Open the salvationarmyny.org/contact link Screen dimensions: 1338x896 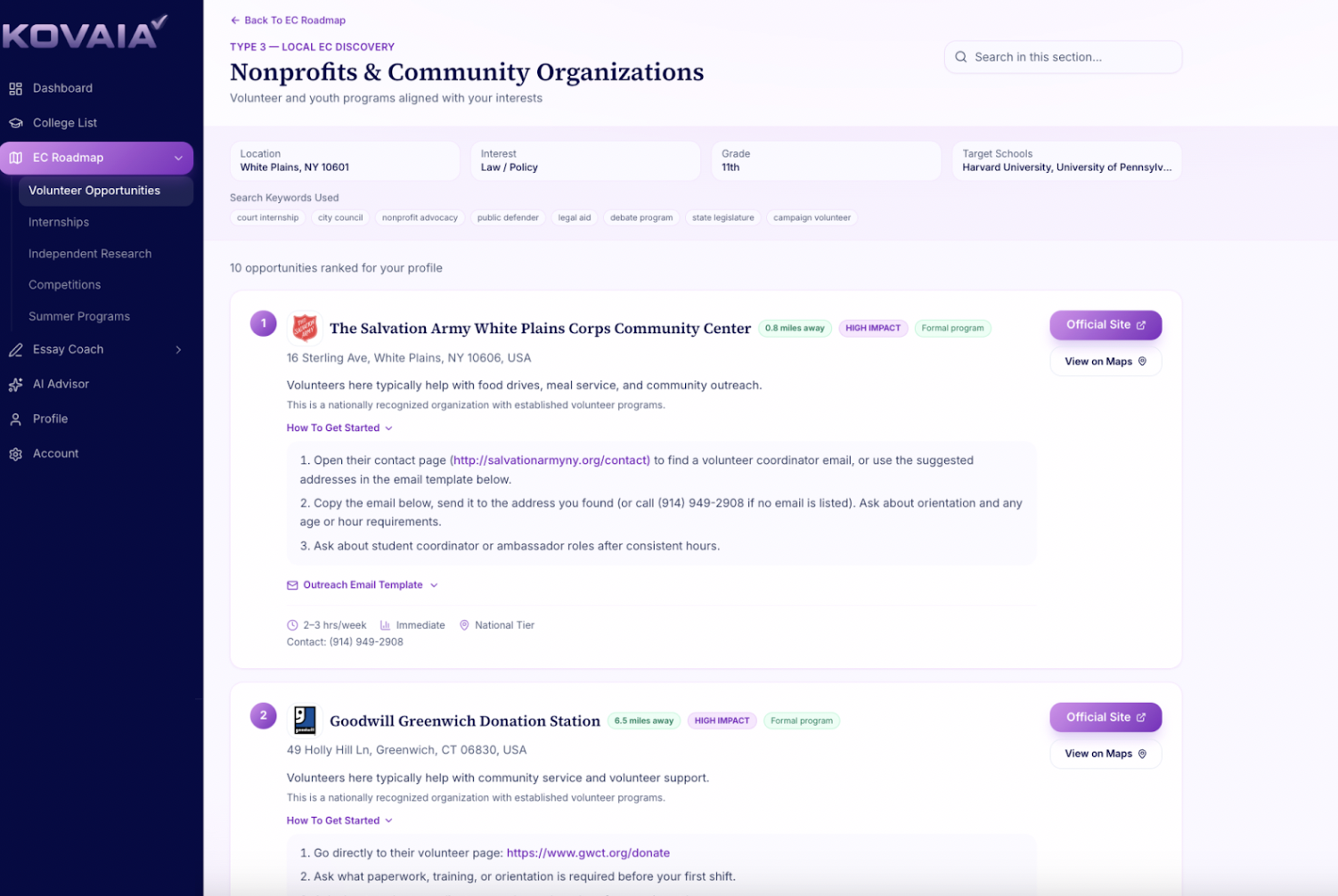tap(550, 461)
